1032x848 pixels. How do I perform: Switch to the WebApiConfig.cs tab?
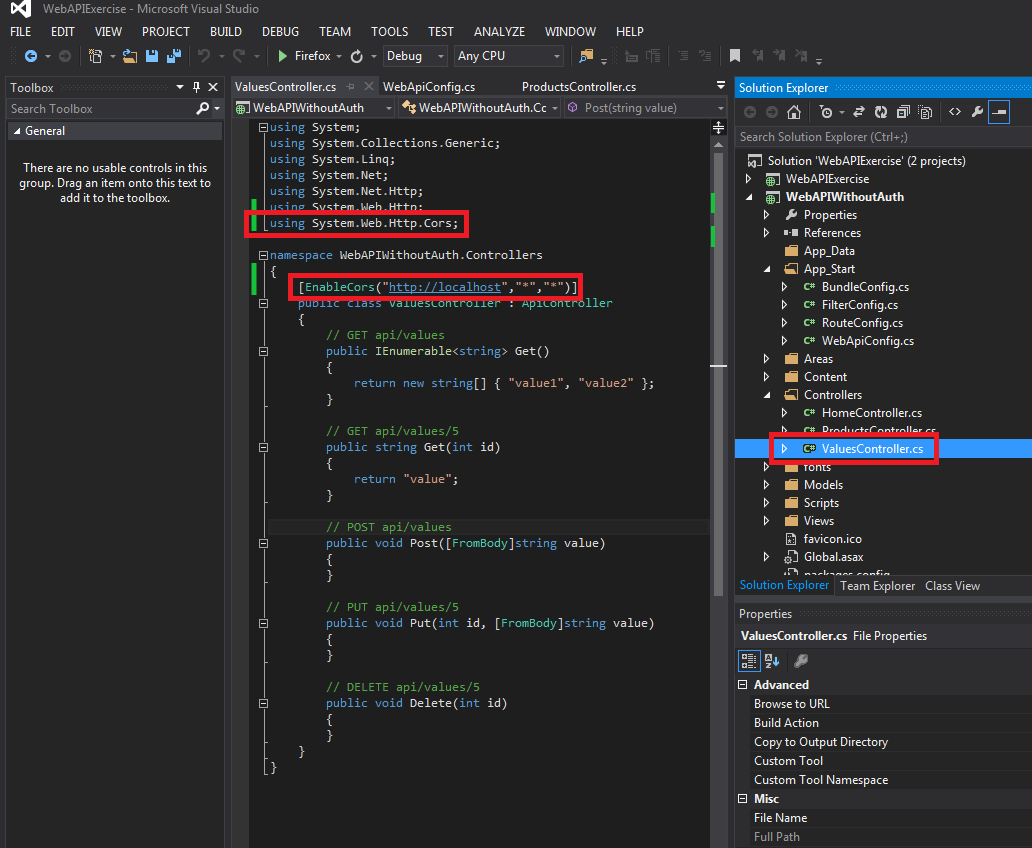(429, 87)
